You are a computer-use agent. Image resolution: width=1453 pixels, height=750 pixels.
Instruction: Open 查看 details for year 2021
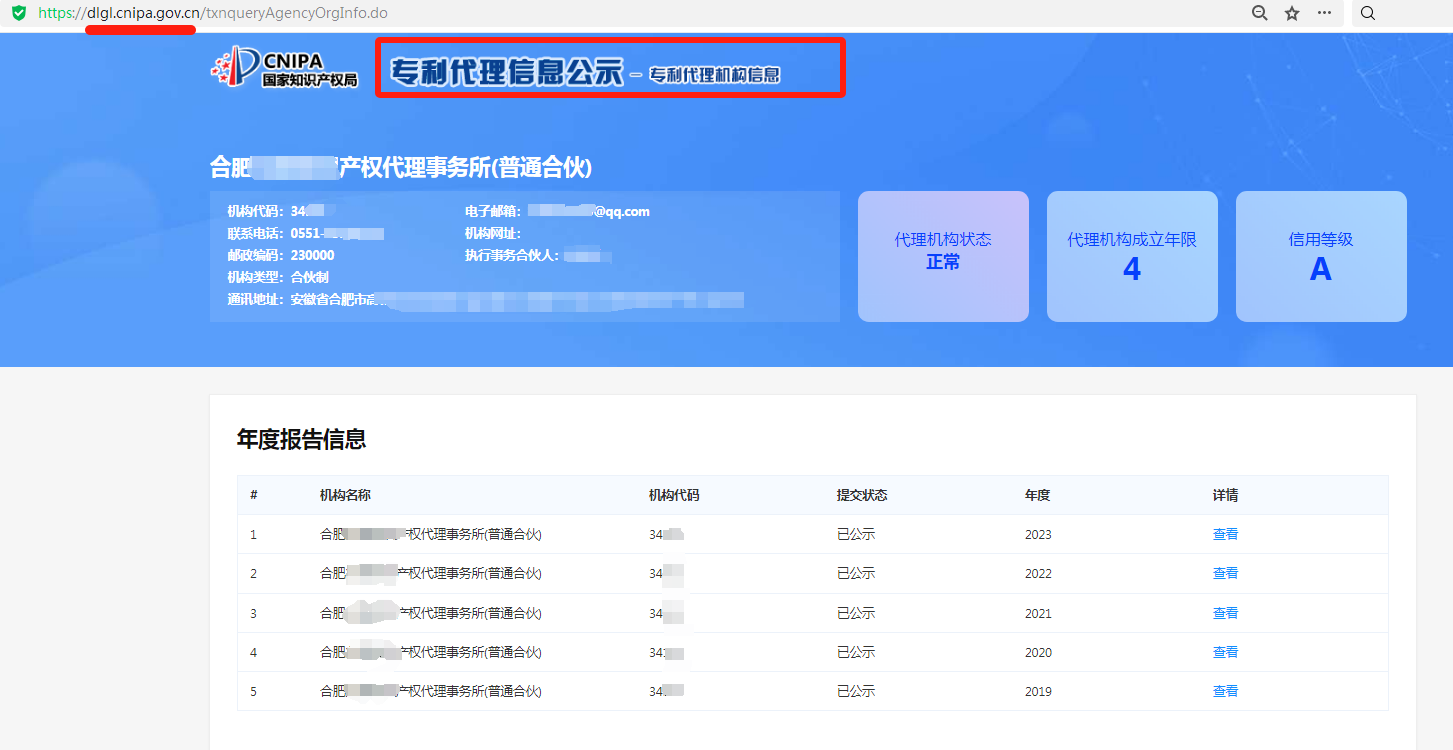point(1225,613)
